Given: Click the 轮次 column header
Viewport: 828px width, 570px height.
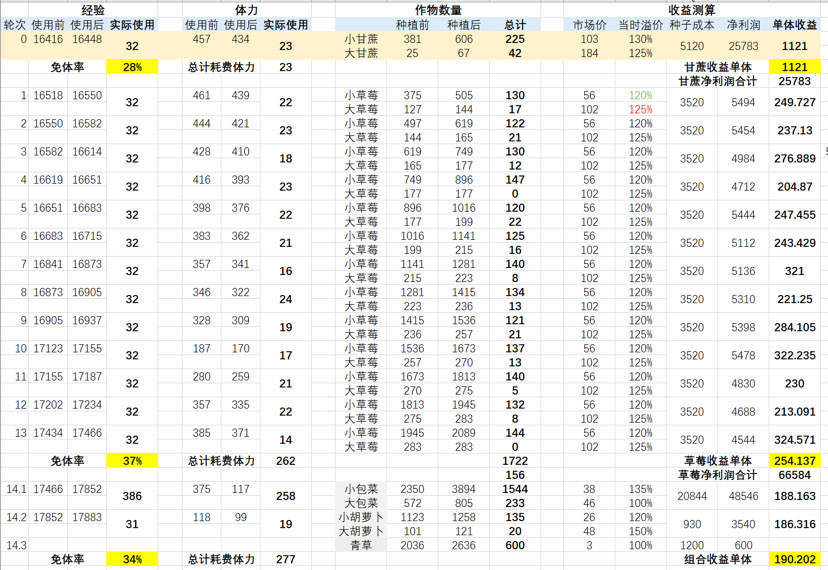Looking at the screenshot, I should (x=14, y=25).
